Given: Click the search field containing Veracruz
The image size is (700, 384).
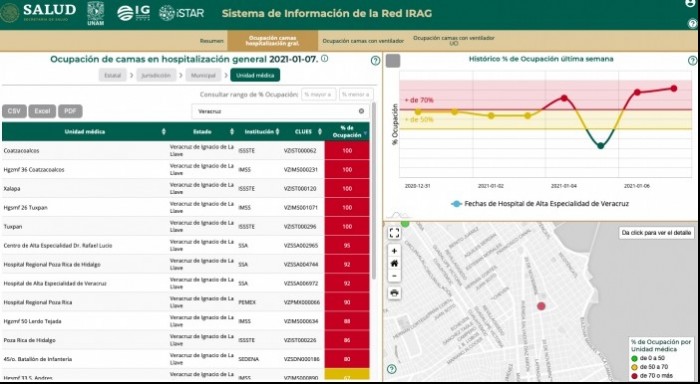Looking at the screenshot, I should click(x=280, y=111).
